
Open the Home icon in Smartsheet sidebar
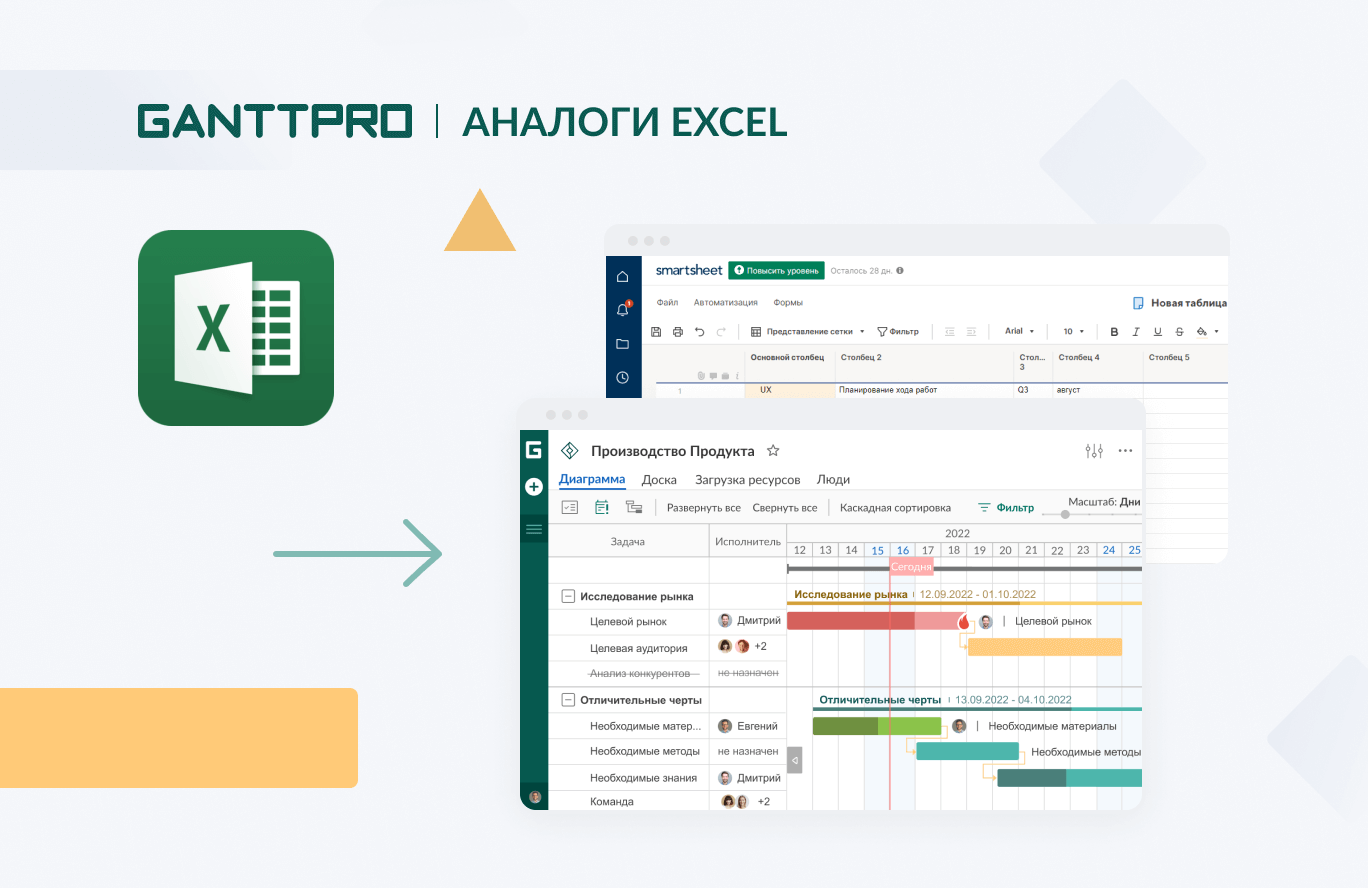click(x=622, y=276)
